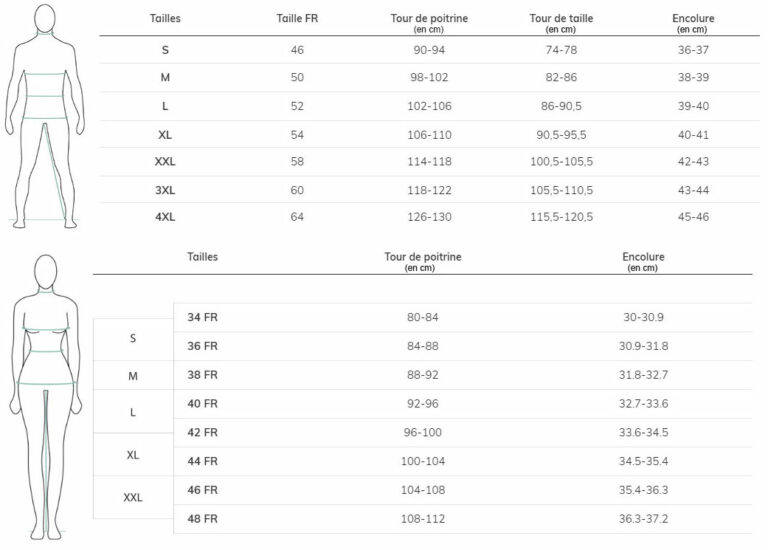Viewport: 768px width, 550px height.
Task: Select the XXL size cell in women's chart
Action: click(133, 497)
